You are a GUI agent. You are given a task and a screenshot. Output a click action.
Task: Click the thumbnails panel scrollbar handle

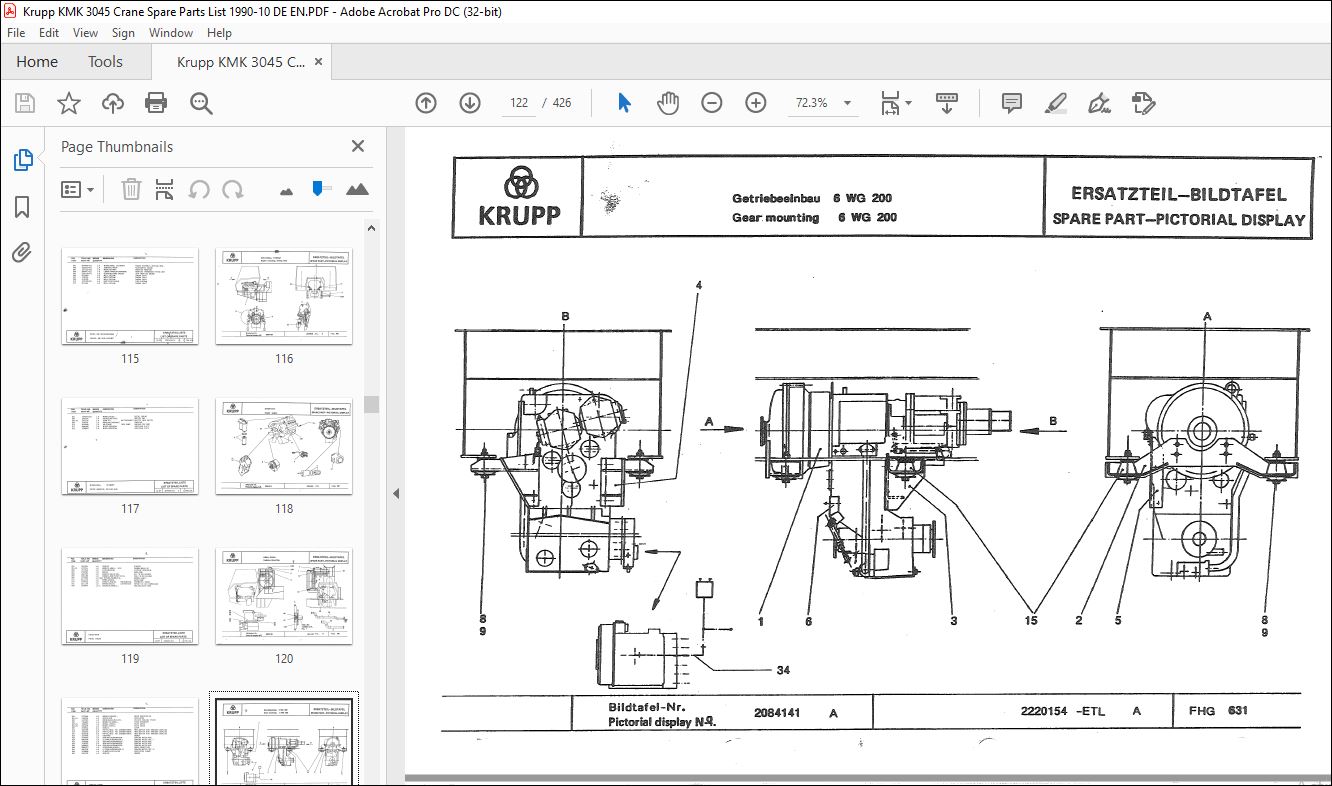point(371,404)
